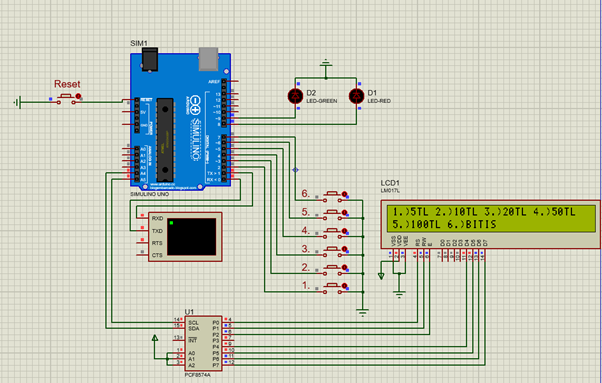Viewport: 602px width, 383px height.
Task: Toggle the red latch dot beside button 3
Action: click(344, 249)
